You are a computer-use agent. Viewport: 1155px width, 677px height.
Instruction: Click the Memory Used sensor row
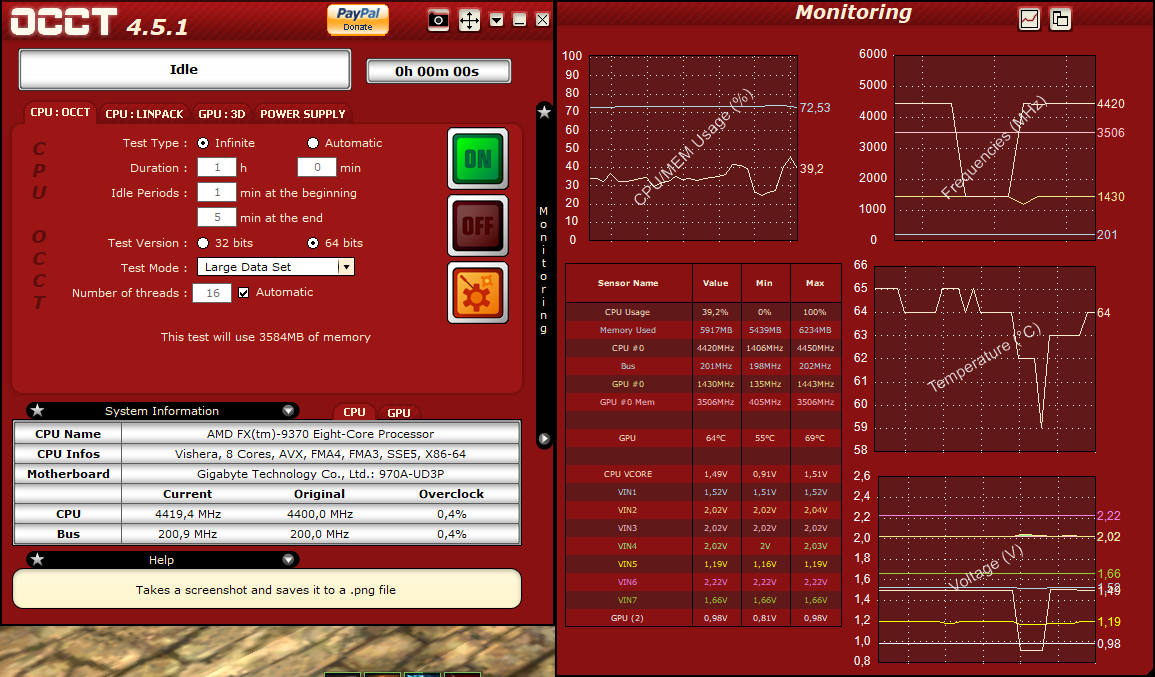click(x=703, y=330)
